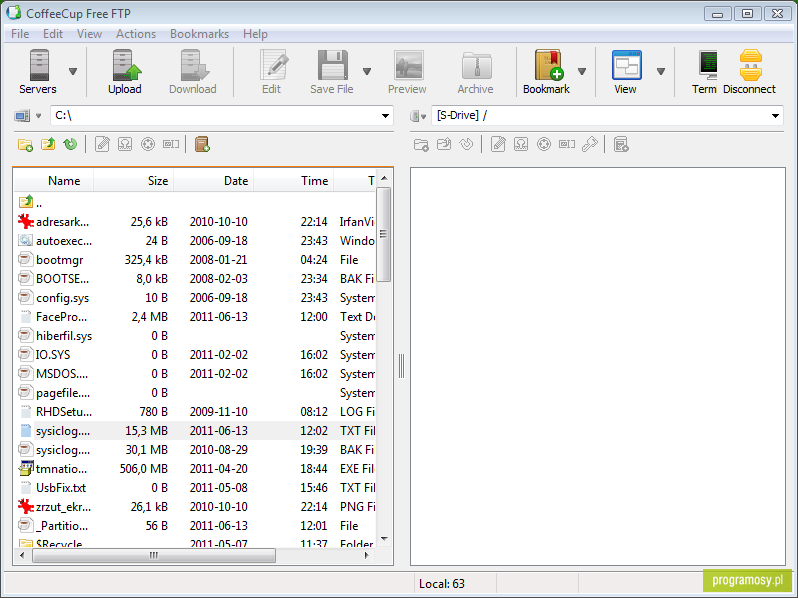
Task: Select the RHDSetu... LOG file
Action: (195, 412)
